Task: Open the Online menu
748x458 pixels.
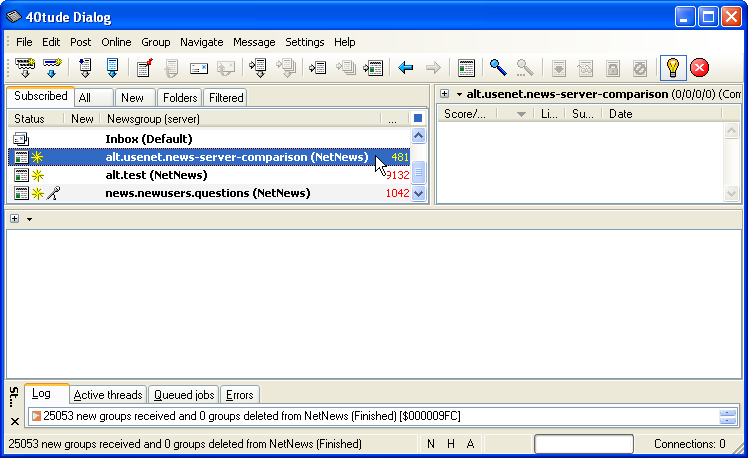Action: point(116,42)
